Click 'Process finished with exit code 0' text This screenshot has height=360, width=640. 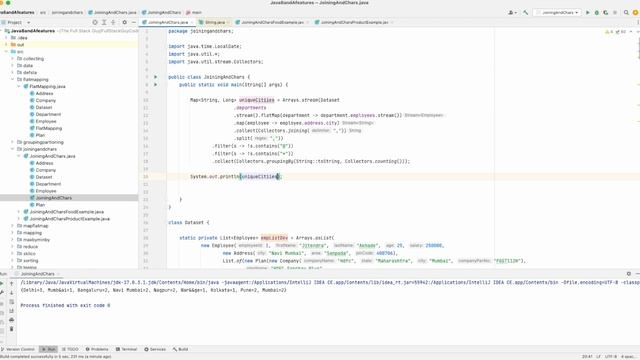coord(65,305)
